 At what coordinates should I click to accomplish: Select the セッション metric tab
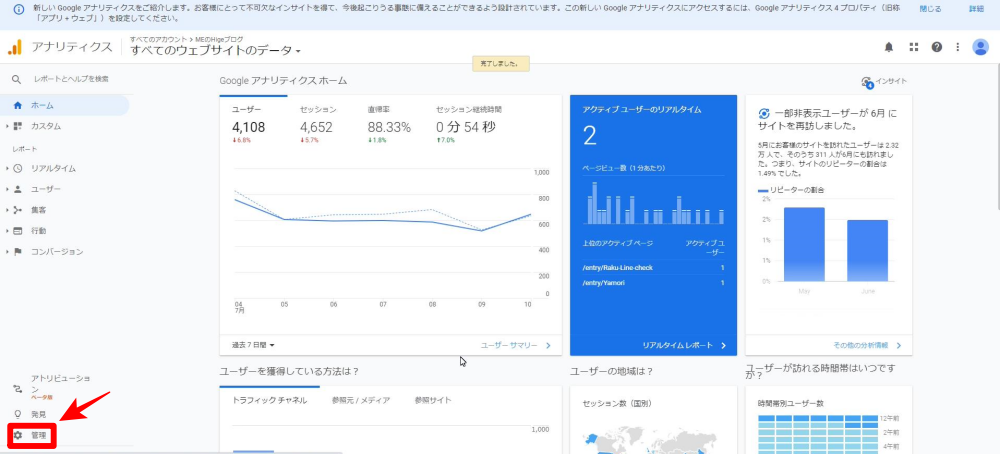(x=318, y=122)
